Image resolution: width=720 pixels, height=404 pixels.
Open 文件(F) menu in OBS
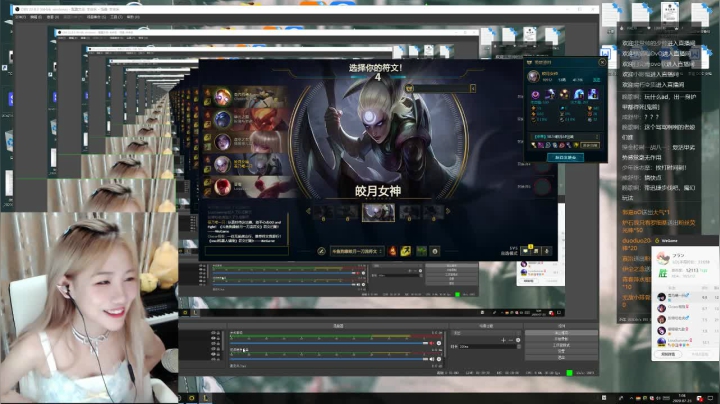click(20, 17)
